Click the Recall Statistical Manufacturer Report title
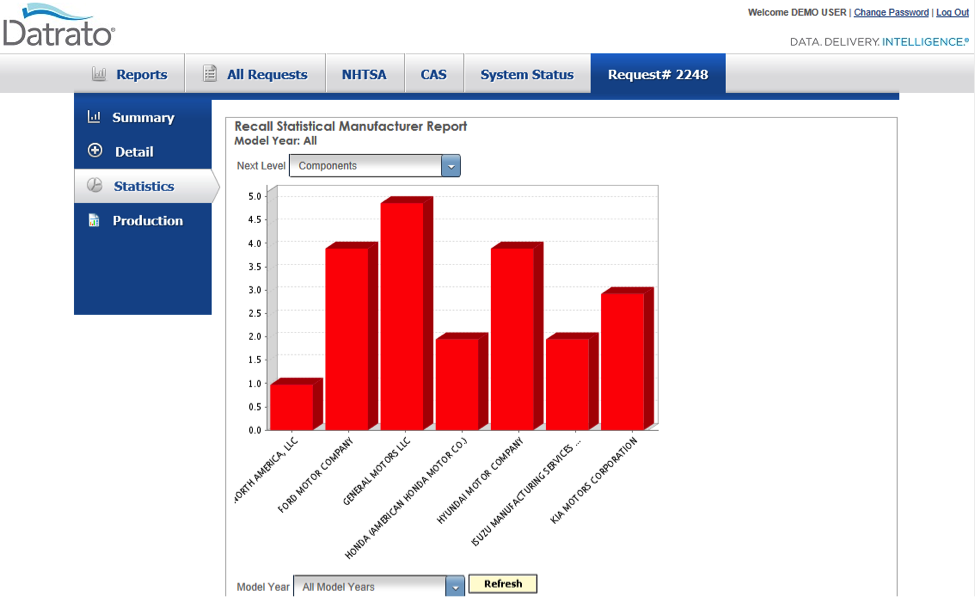 click(351, 126)
